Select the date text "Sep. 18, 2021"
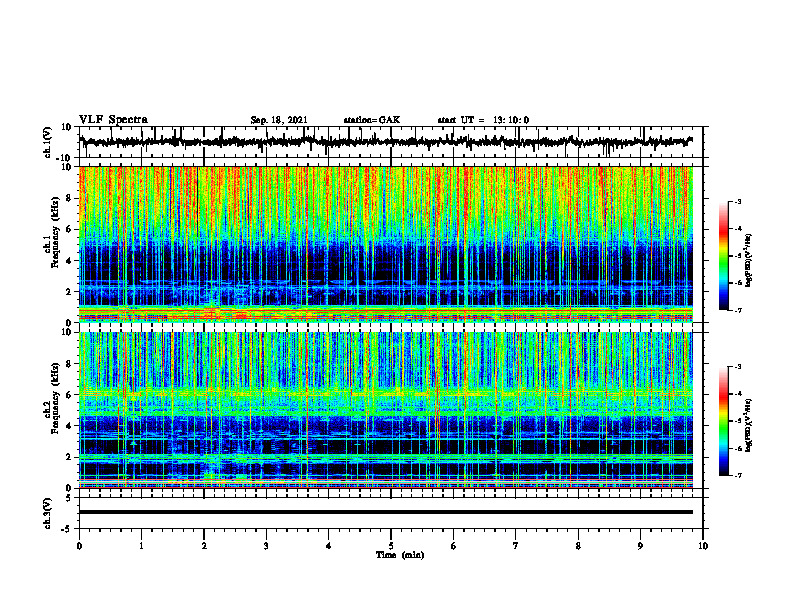792x612 pixels. pos(279,120)
